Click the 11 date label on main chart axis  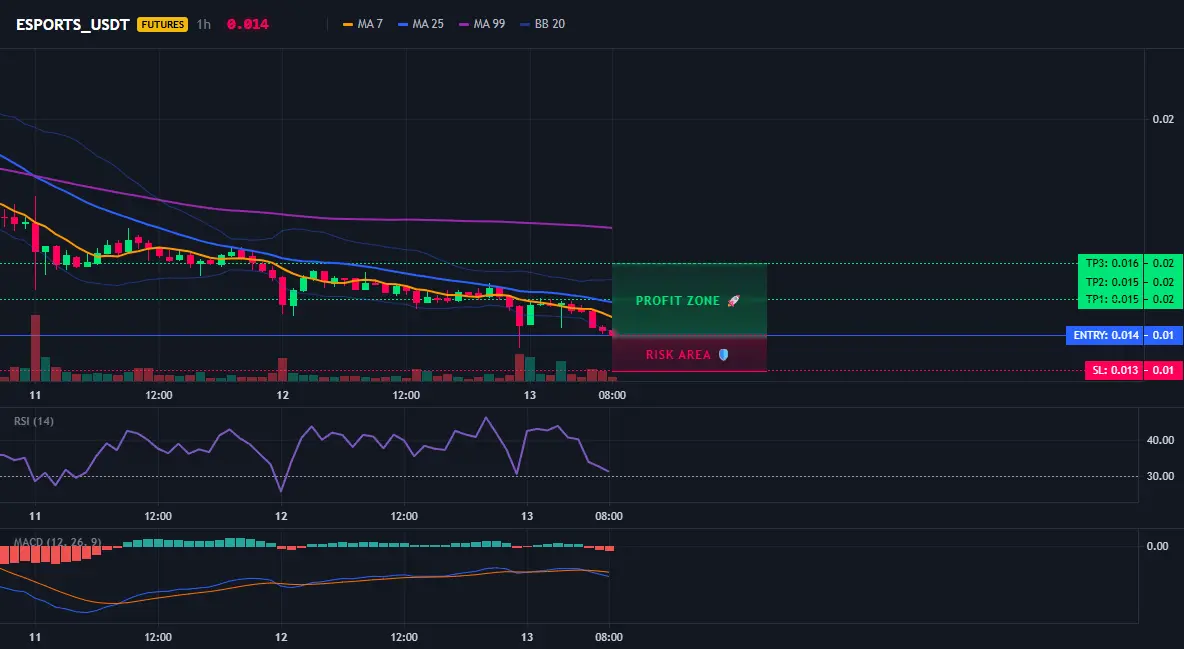click(x=35, y=395)
